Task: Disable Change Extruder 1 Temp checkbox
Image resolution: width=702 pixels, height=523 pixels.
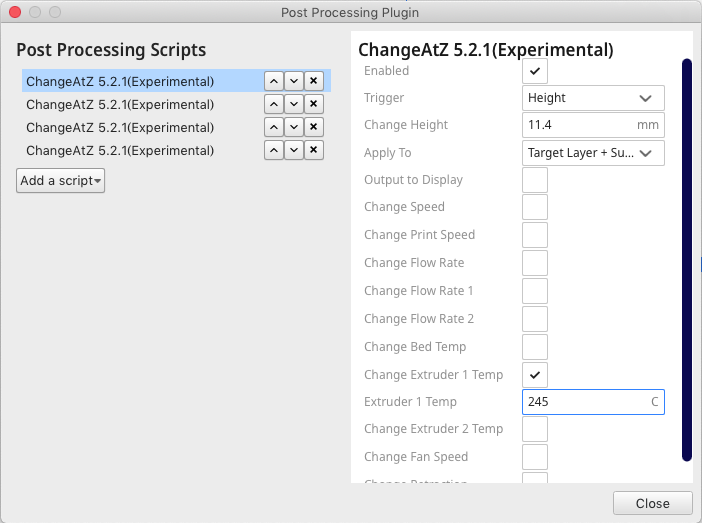Action: coord(535,375)
